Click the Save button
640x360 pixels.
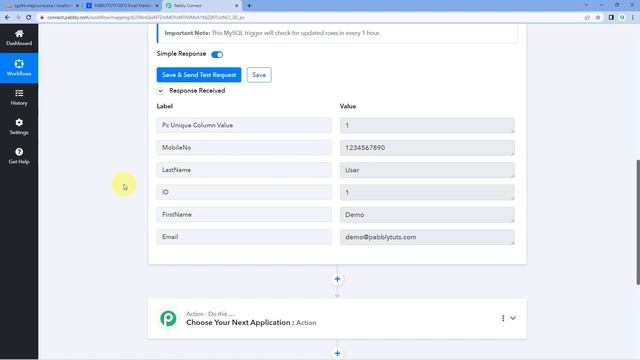pos(259,75)
